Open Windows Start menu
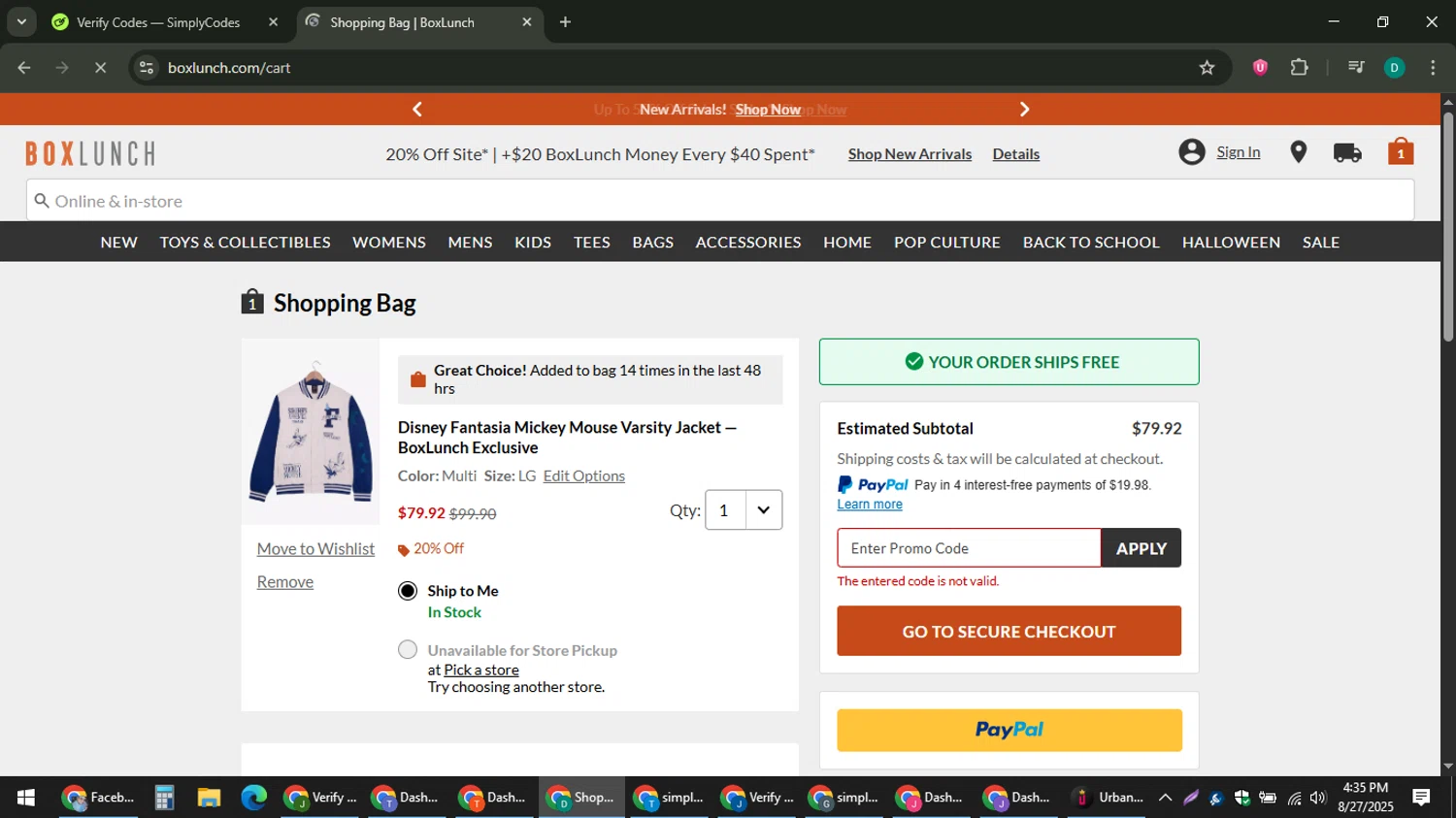The height and width of the screenshot is (818, 1456). (26, 798)
